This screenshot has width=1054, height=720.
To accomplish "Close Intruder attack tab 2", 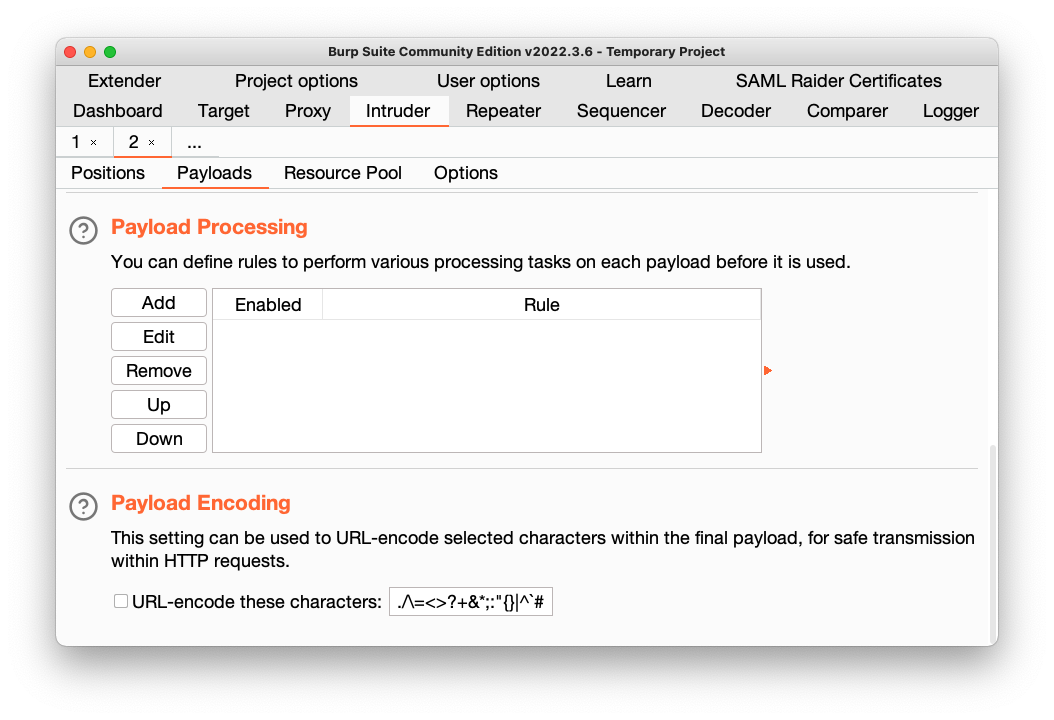I will coord(152,143).
